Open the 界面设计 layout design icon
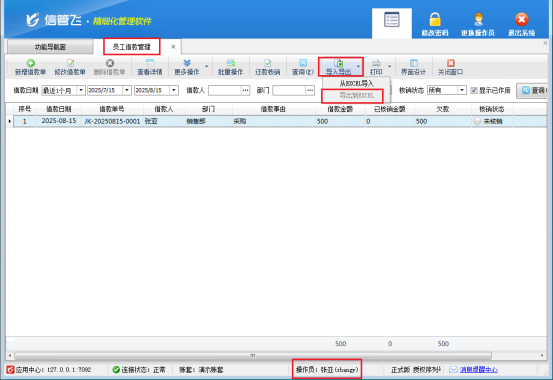The height and width of the screenshot is (380, 553). click(413, 63)
